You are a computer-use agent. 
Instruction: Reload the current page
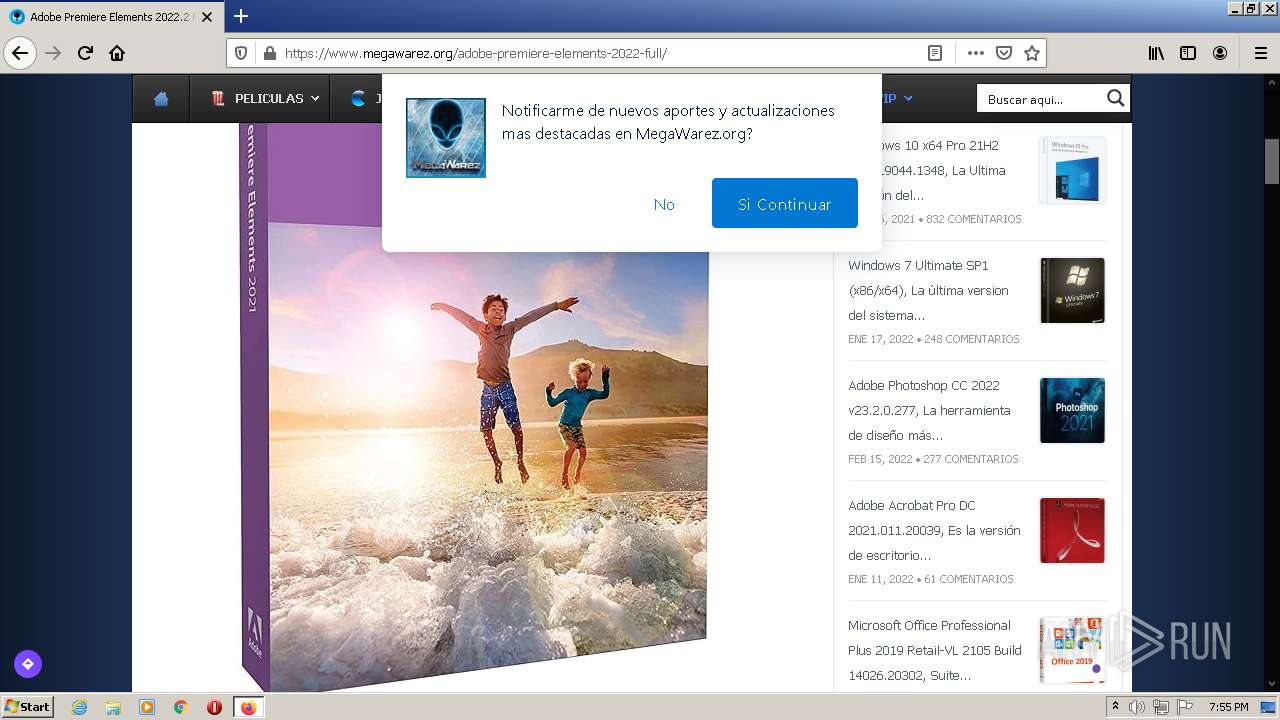tap(85, 53)
